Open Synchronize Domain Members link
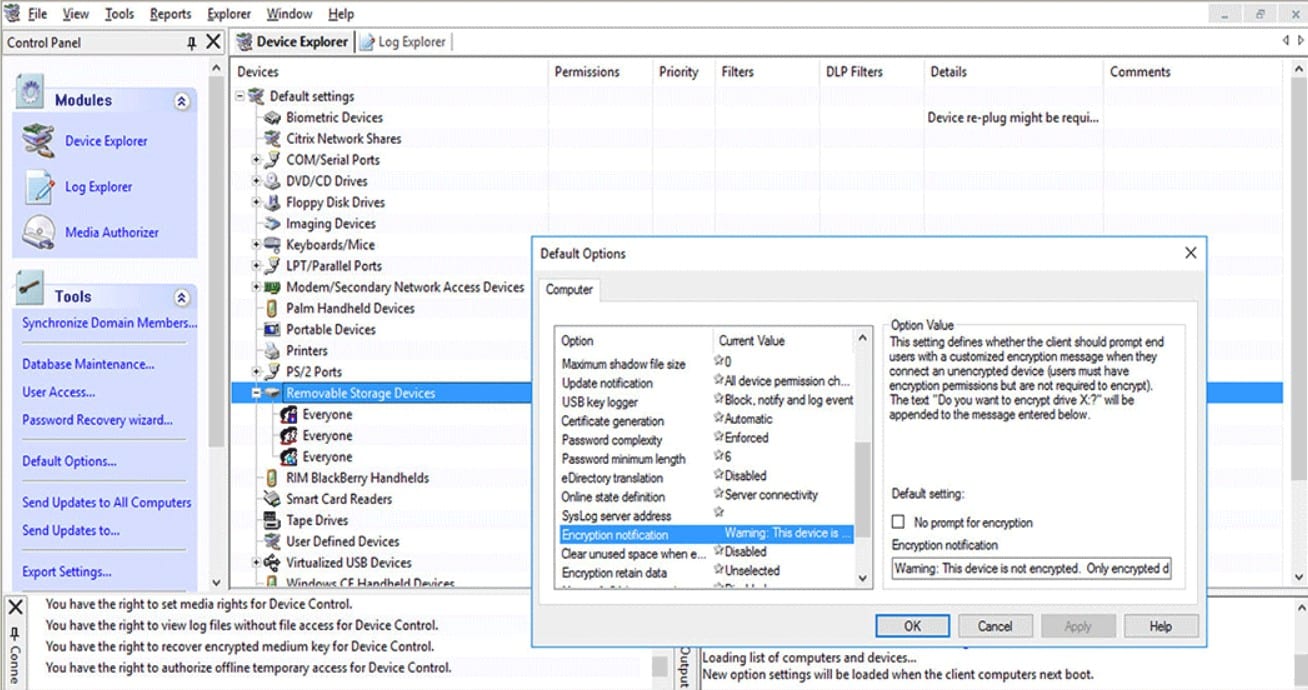The width and height of the screenshot is (1308, 690). tap(110, 323)
